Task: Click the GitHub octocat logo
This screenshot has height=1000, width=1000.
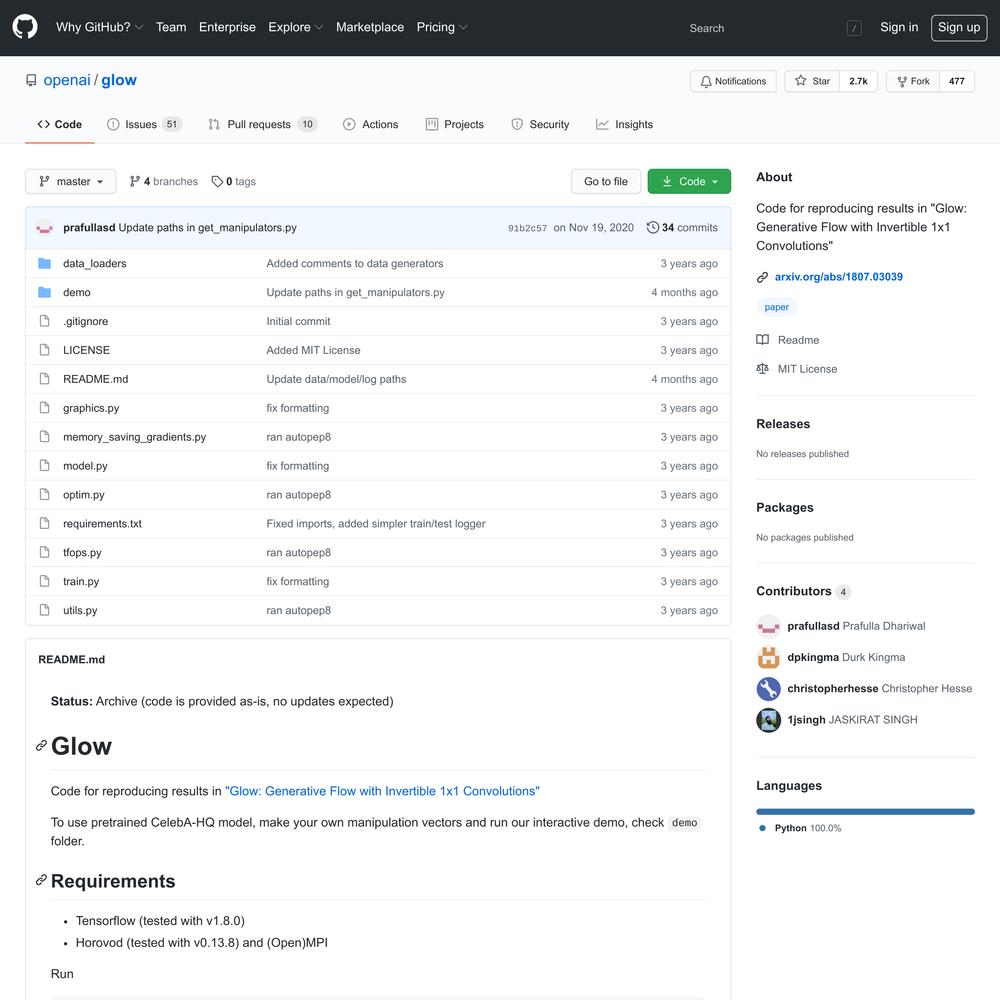Action: [25, 27]
